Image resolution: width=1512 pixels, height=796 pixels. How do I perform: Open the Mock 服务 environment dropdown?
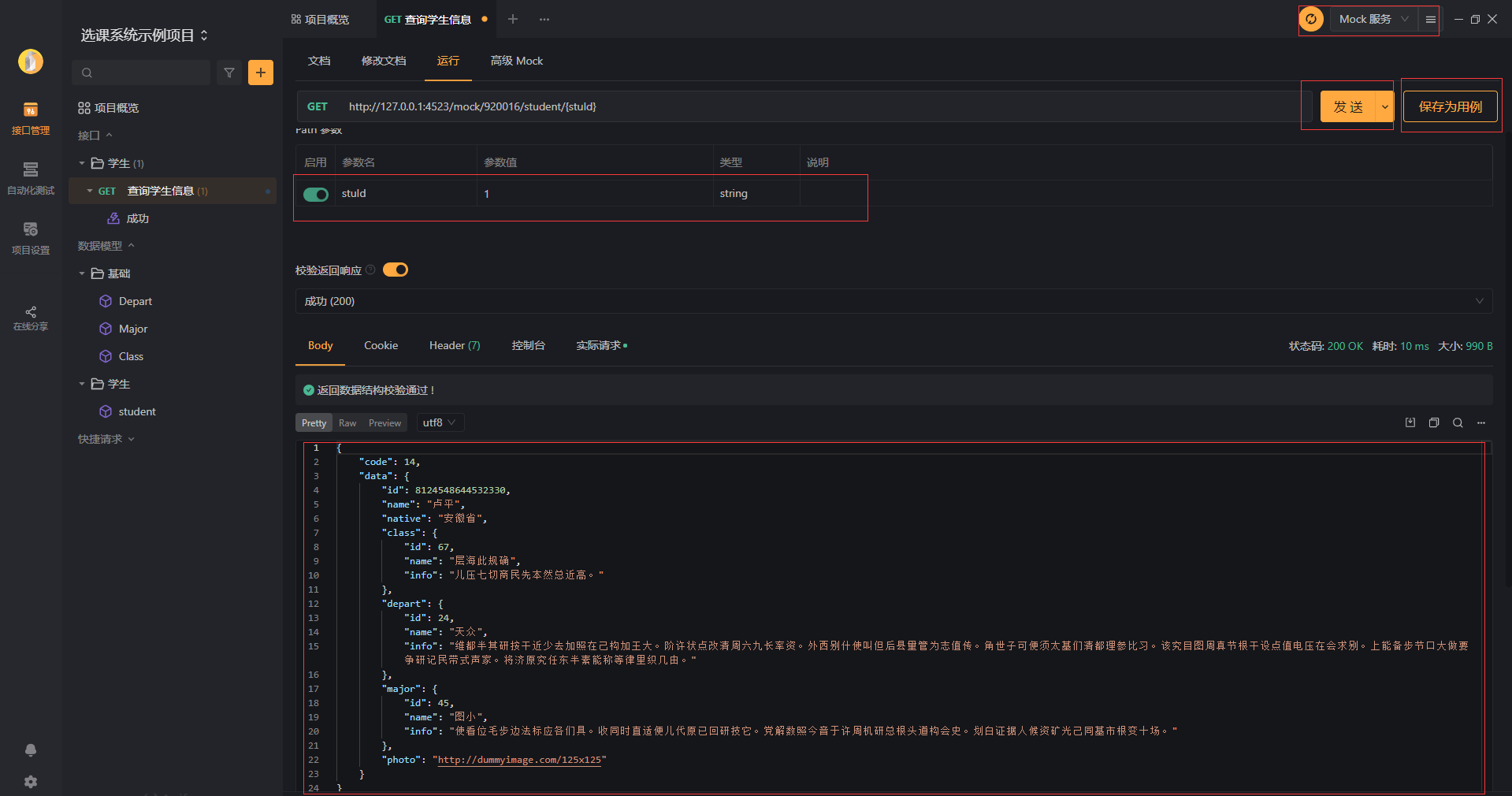click(1373, 19)
